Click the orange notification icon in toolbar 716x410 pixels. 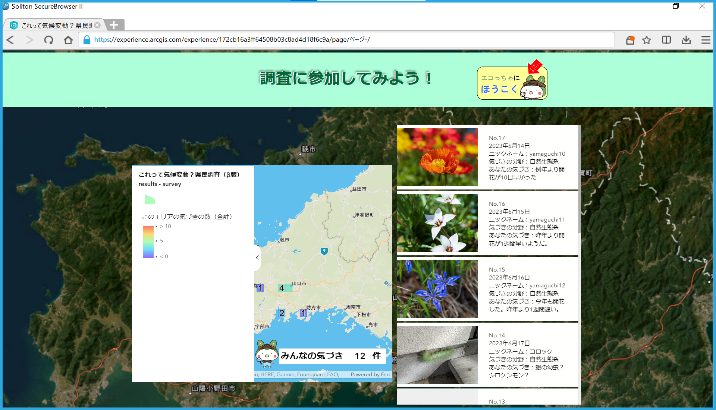630,40
